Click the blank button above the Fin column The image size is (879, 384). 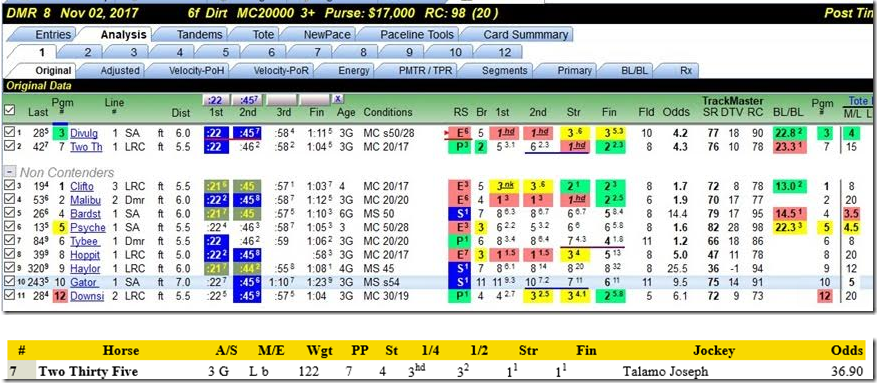point(314,99)
